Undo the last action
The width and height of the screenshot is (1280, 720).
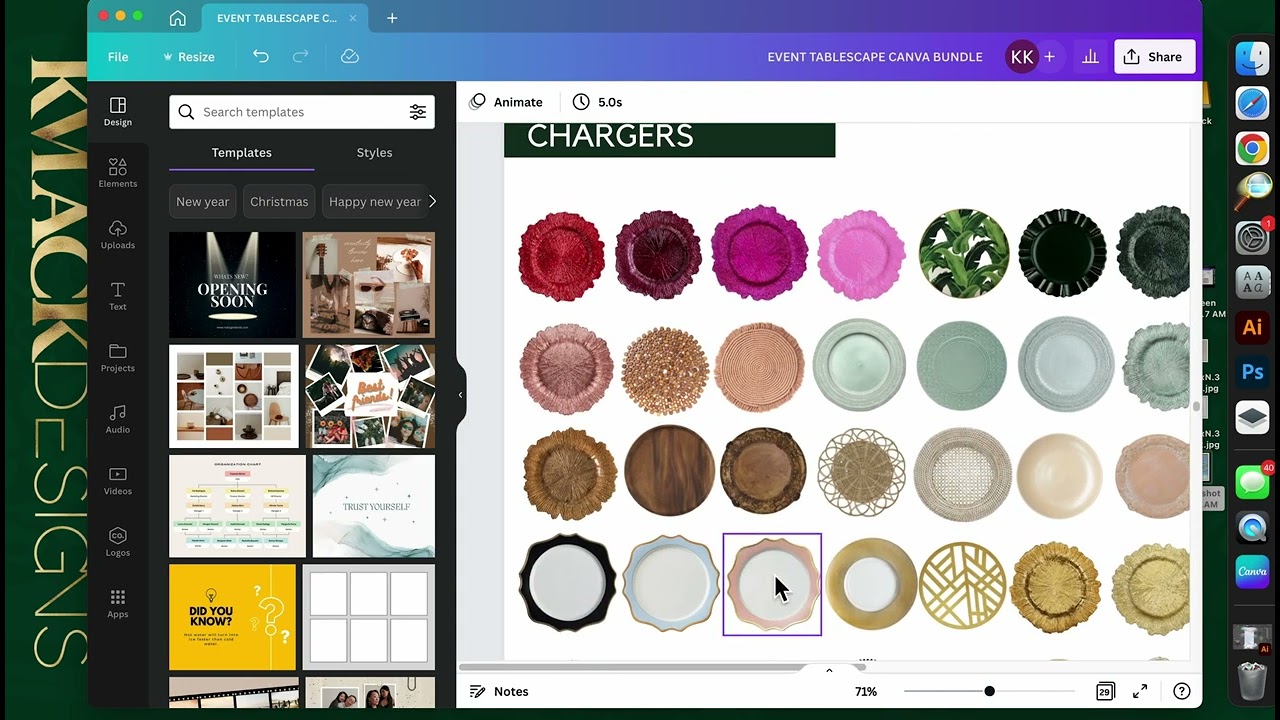pyautogui.click(x=261, y=57)
